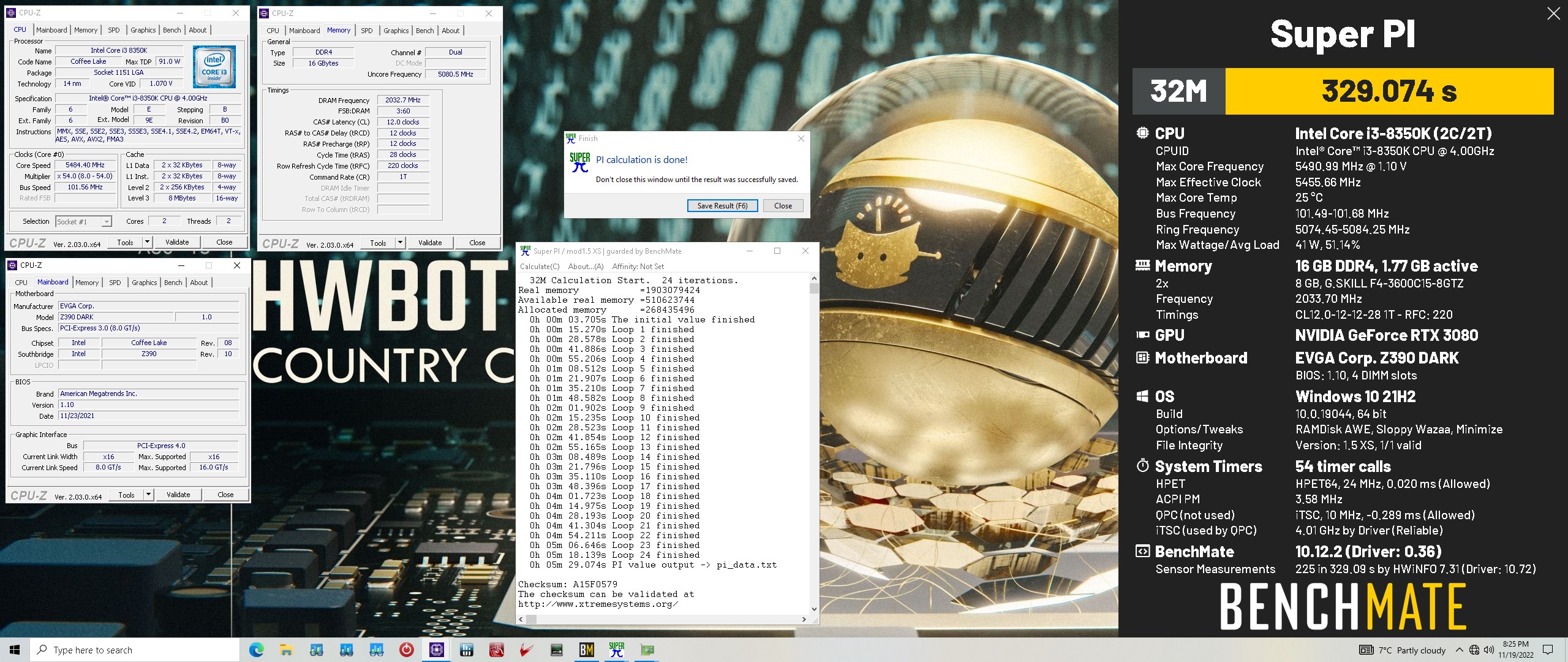Screen dimensions: 1568x662
Task: Open About...(A) menu in Super PI
Action: (586, 267)
